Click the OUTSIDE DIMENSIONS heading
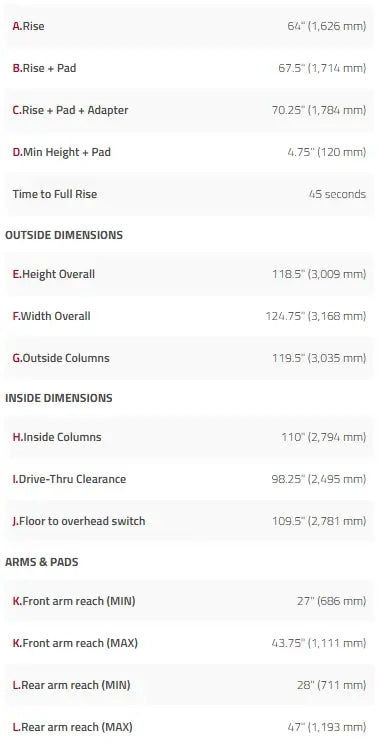 tap(64, 235)
